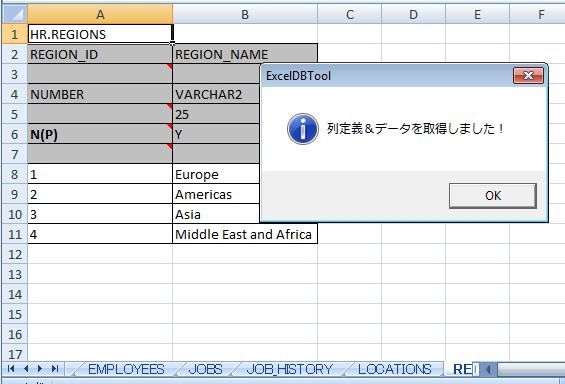The height and width of the screenshot is (384, 565).
Task: Click the Y cell in row 6
Action: click(216, 134)
